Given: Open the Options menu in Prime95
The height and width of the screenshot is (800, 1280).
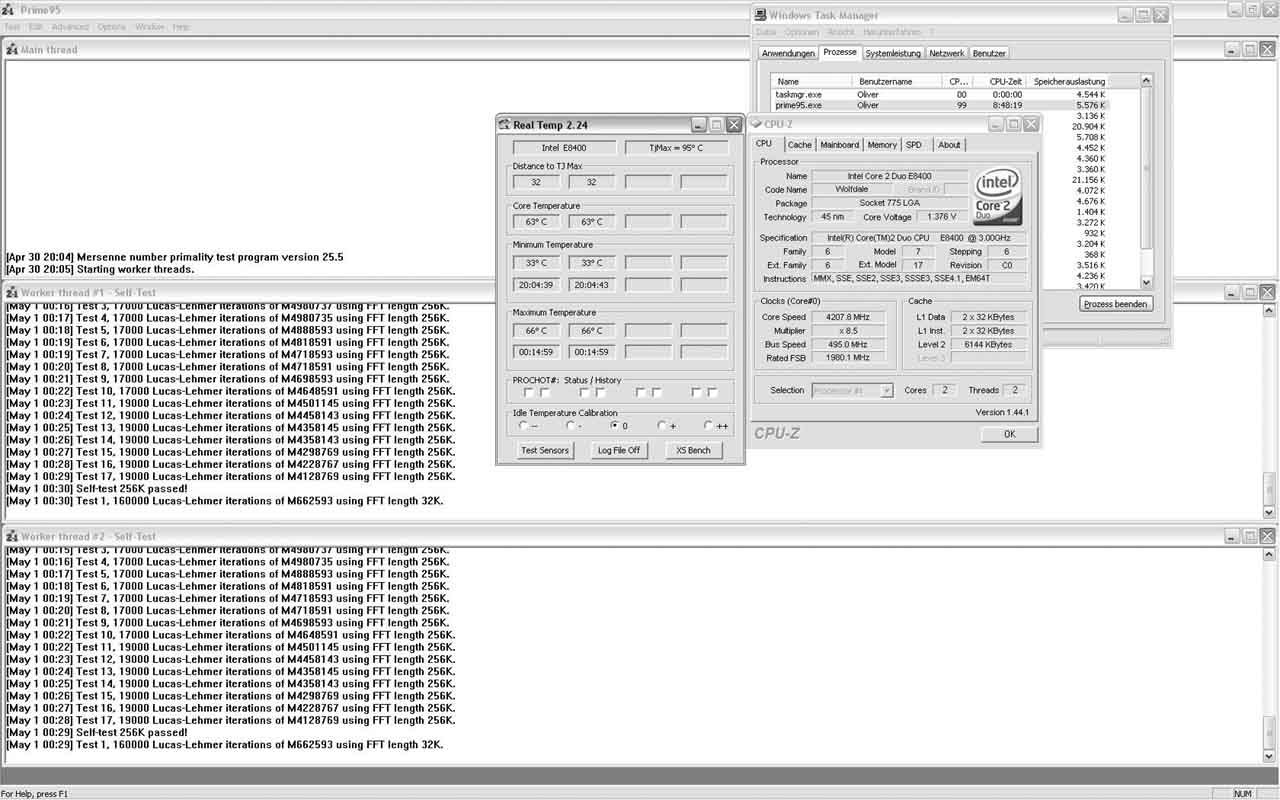Looking at the screenshot, I should point(112,27).
